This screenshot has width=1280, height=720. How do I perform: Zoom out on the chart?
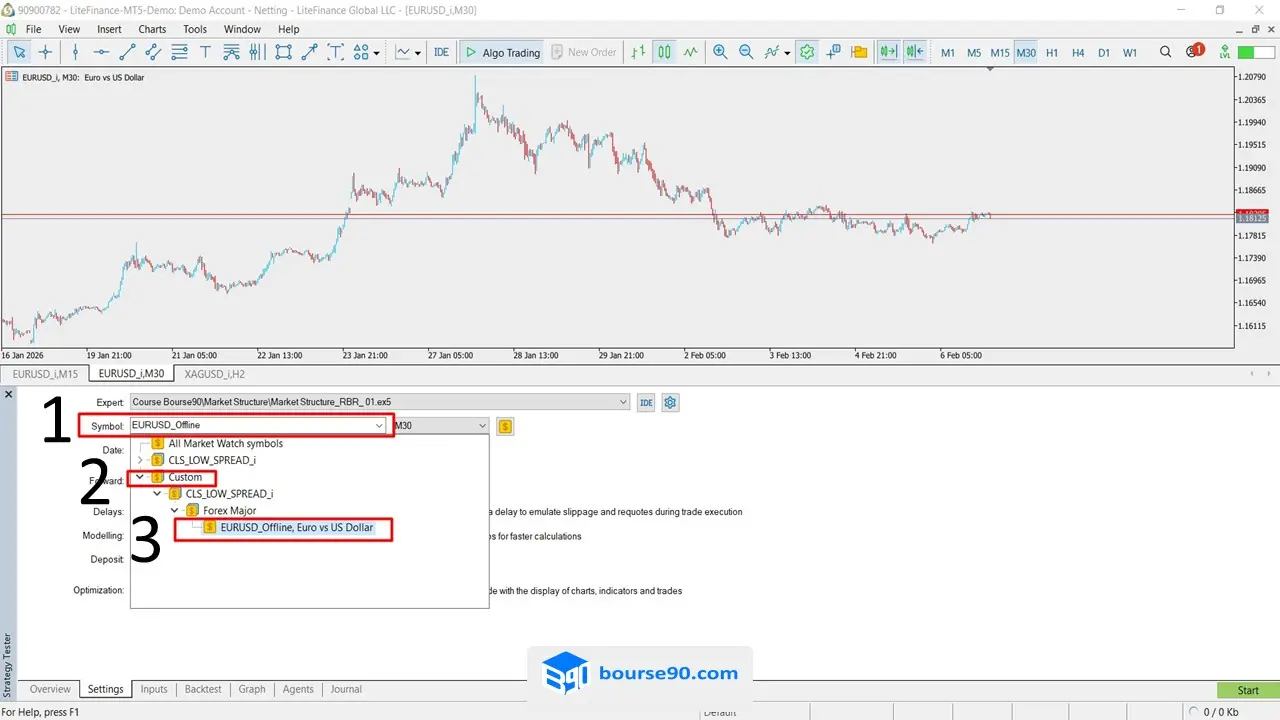(746, 52)
